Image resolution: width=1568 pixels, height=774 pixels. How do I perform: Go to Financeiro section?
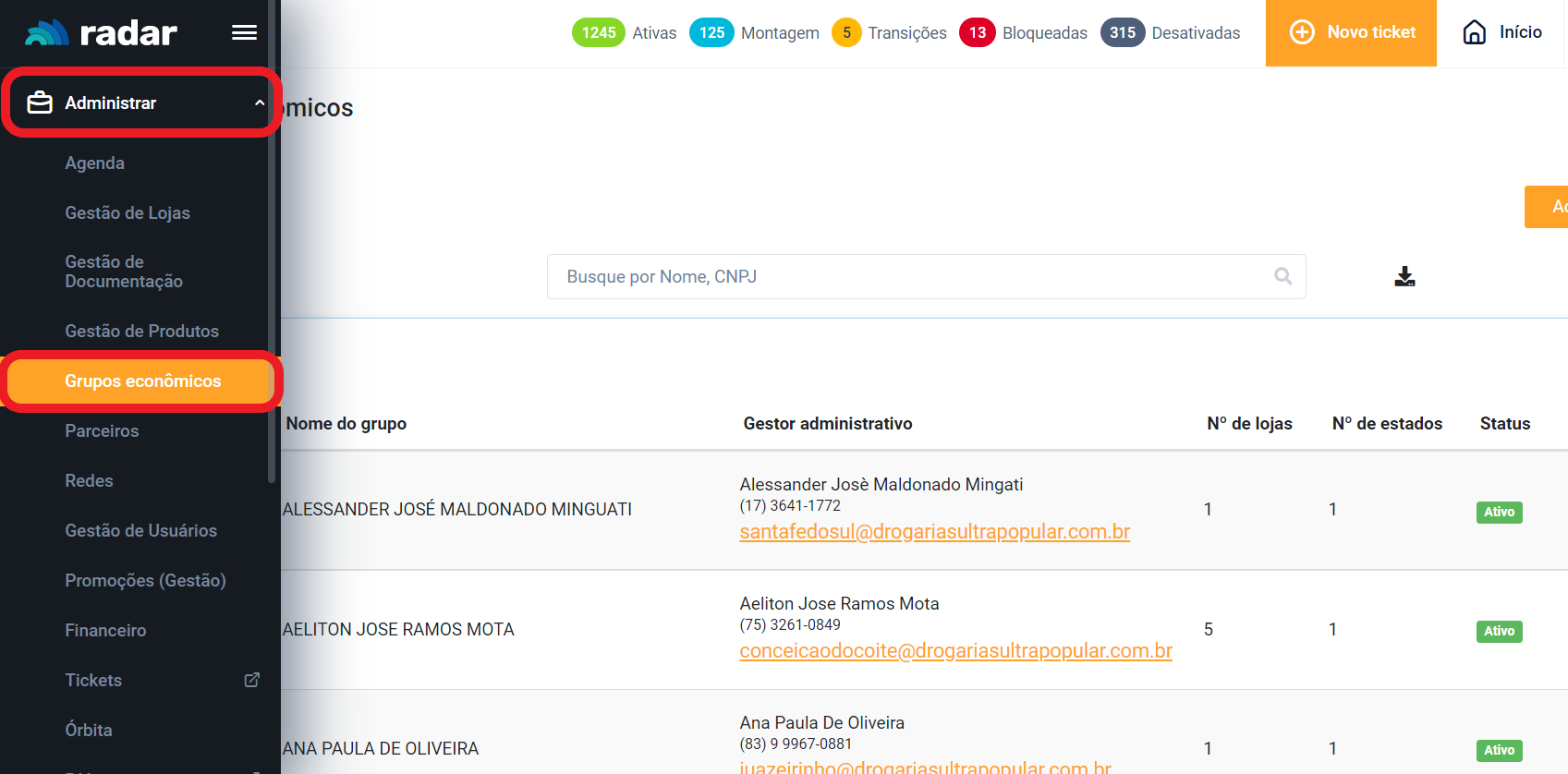105,630
